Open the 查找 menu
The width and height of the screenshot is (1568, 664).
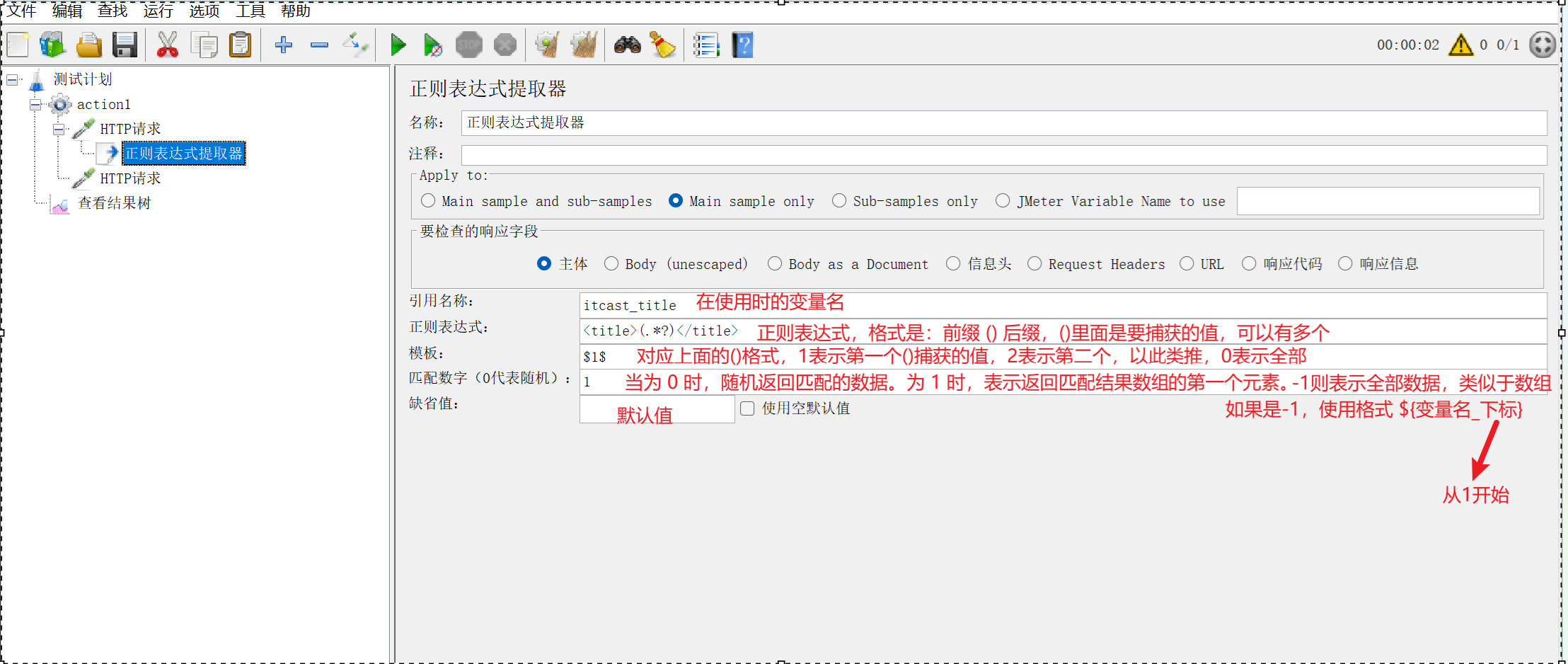tap(113, 11)
